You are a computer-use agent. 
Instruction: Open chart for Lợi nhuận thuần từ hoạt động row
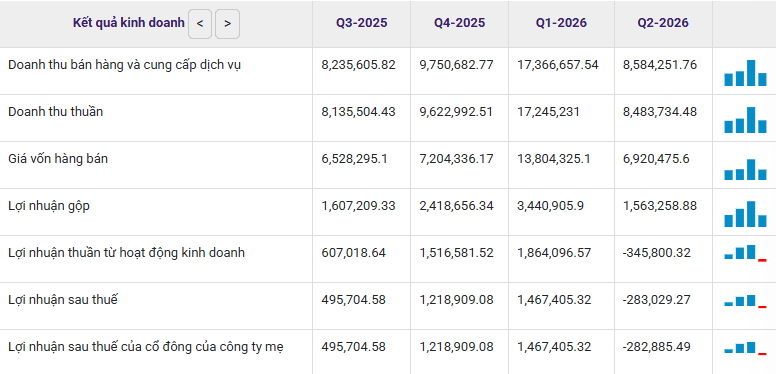click(x=745, y=253)
